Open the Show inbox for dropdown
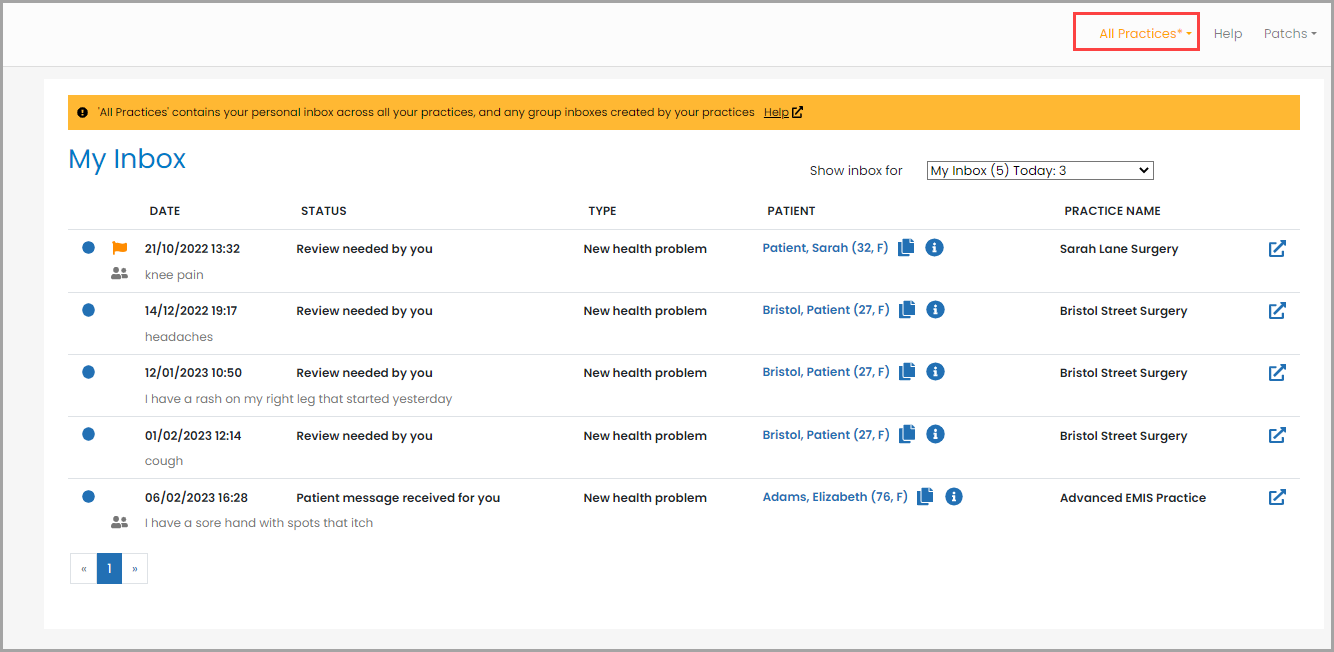 point(1040,171)
